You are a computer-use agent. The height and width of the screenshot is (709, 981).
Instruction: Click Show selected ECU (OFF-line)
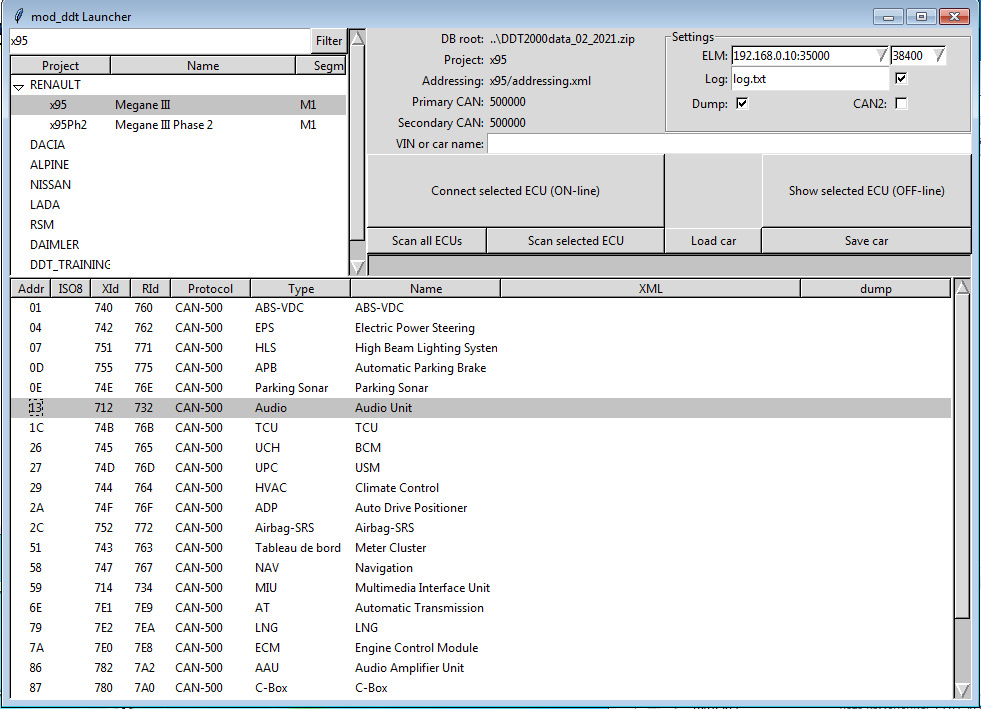pos(866,191)
